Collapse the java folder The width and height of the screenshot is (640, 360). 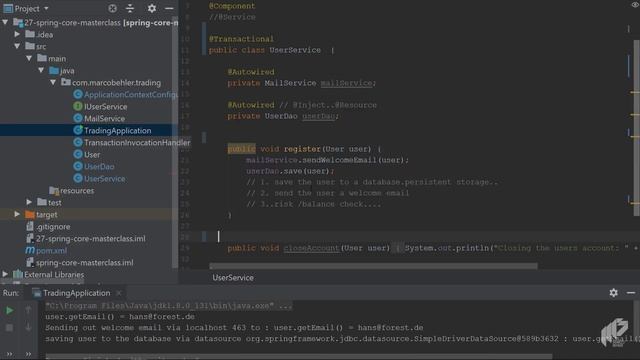point(41,70)
